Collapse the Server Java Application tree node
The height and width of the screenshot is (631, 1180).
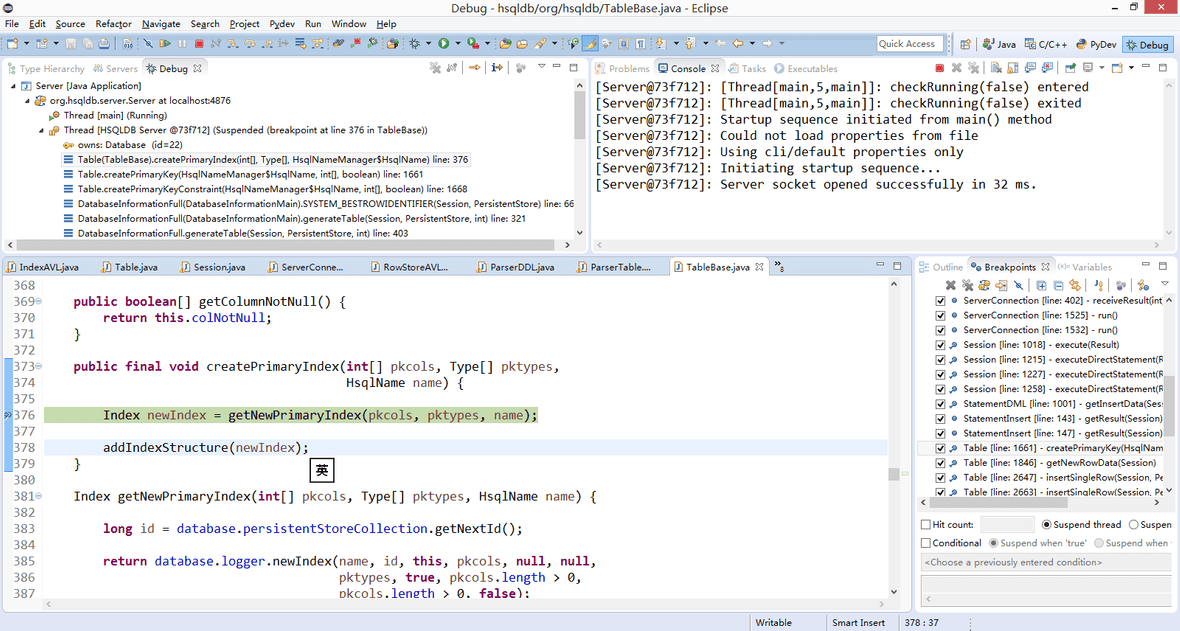coord(15,86)
